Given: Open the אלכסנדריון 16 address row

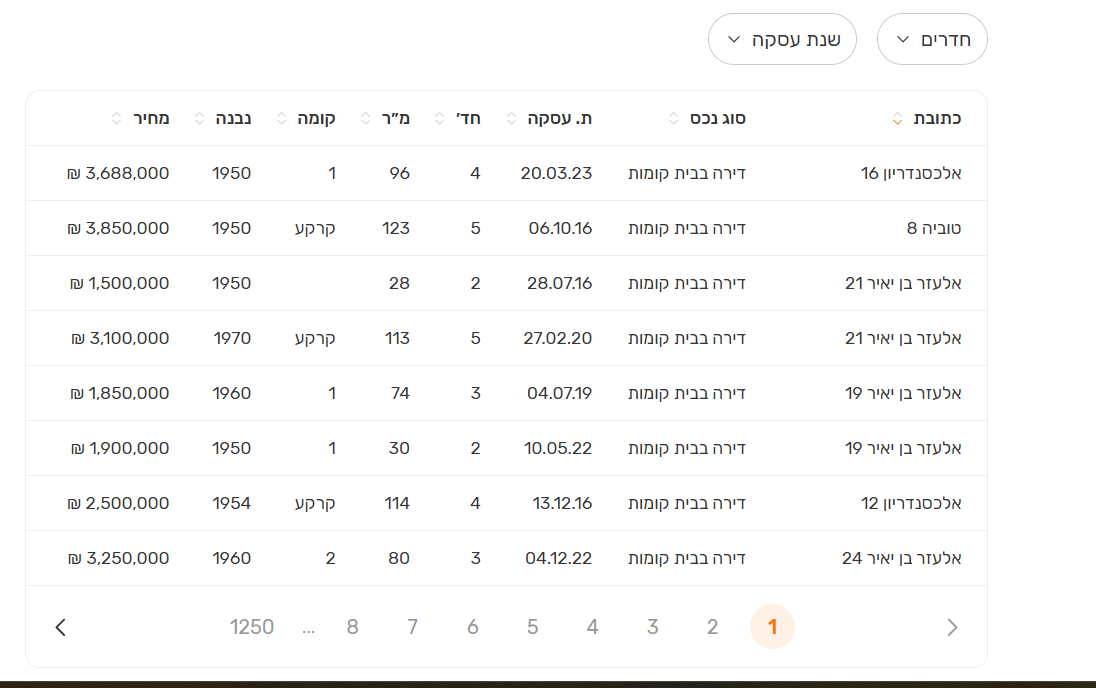Looking at the screenshot, I should tap(911, 173).
